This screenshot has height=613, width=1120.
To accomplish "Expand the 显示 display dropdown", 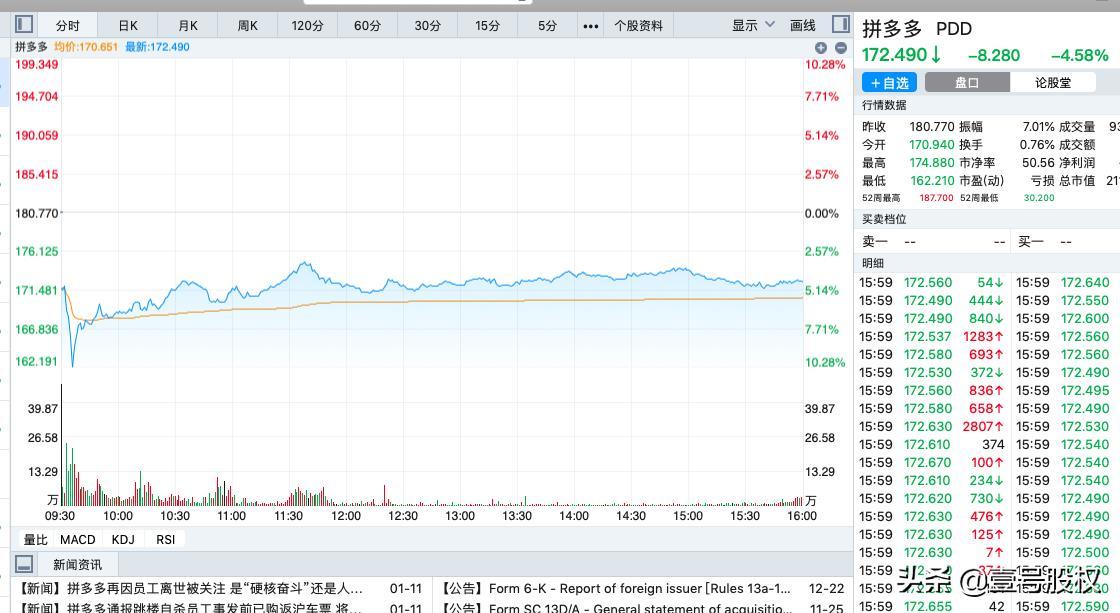I will point(753,25).
